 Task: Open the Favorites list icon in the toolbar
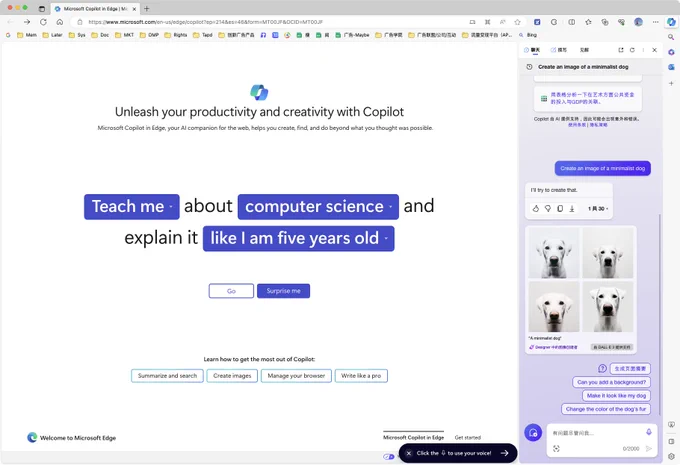tap(588, 22)
